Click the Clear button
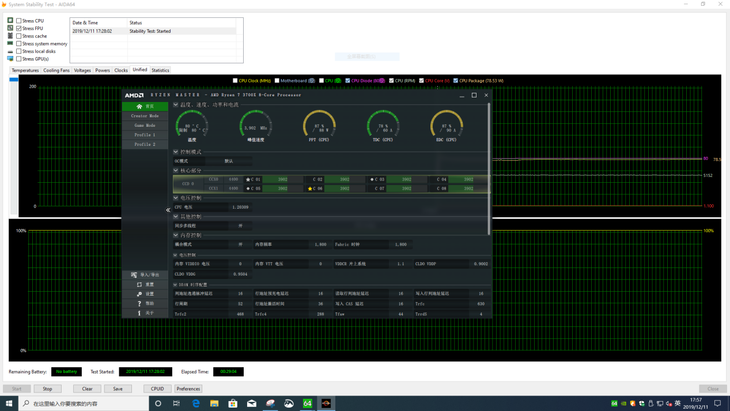Viewport: 730px width, 411px height. point(87,389)
